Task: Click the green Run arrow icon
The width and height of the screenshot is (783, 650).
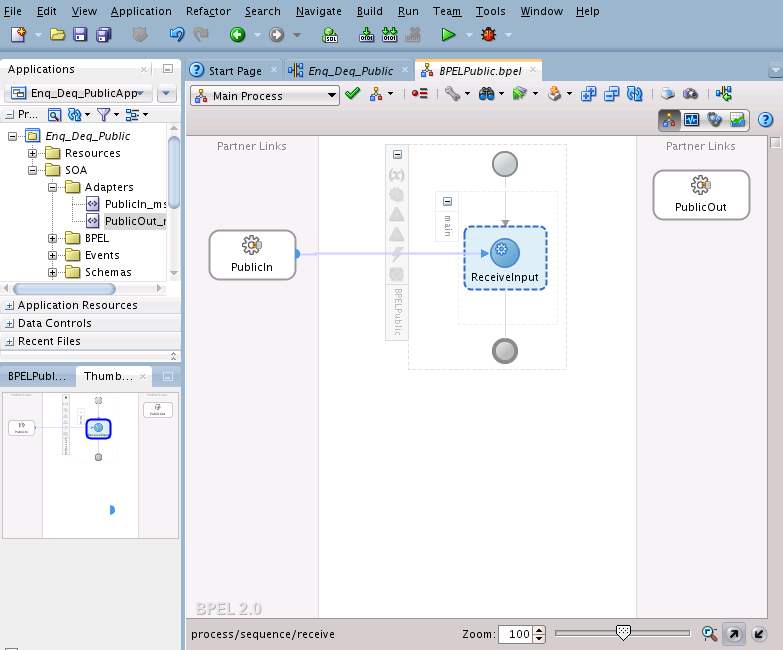Action: tap(448, 35)
